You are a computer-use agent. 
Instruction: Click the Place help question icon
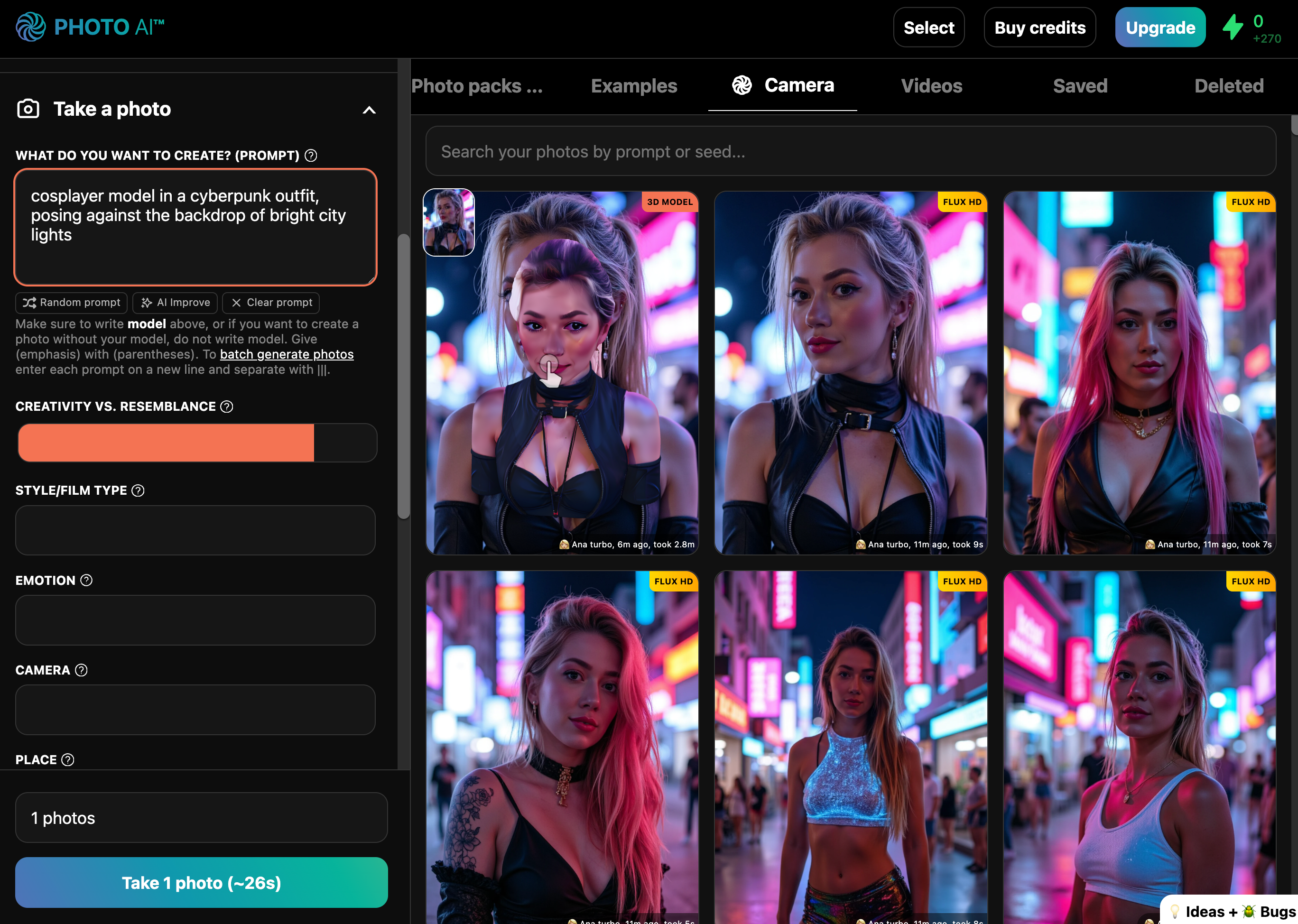(x=68, y=760)
